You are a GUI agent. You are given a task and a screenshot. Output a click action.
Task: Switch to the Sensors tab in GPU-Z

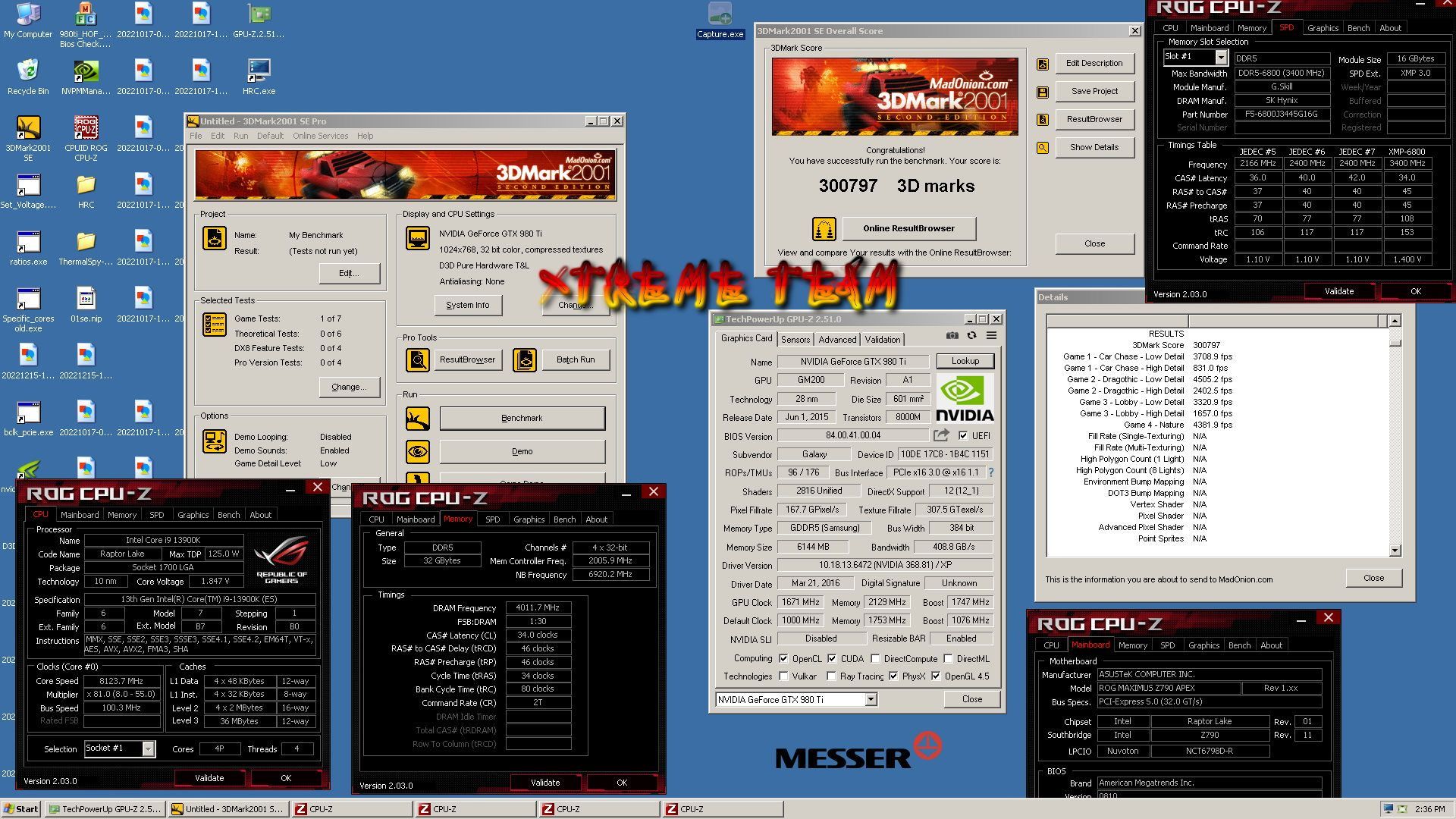pos(795,340)
